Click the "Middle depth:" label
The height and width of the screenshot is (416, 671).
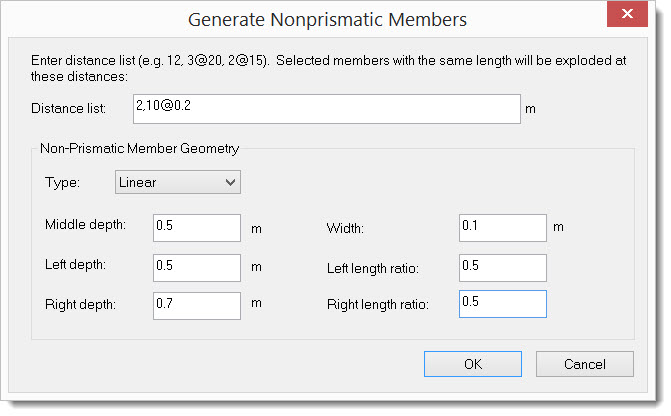click(85, 224)
